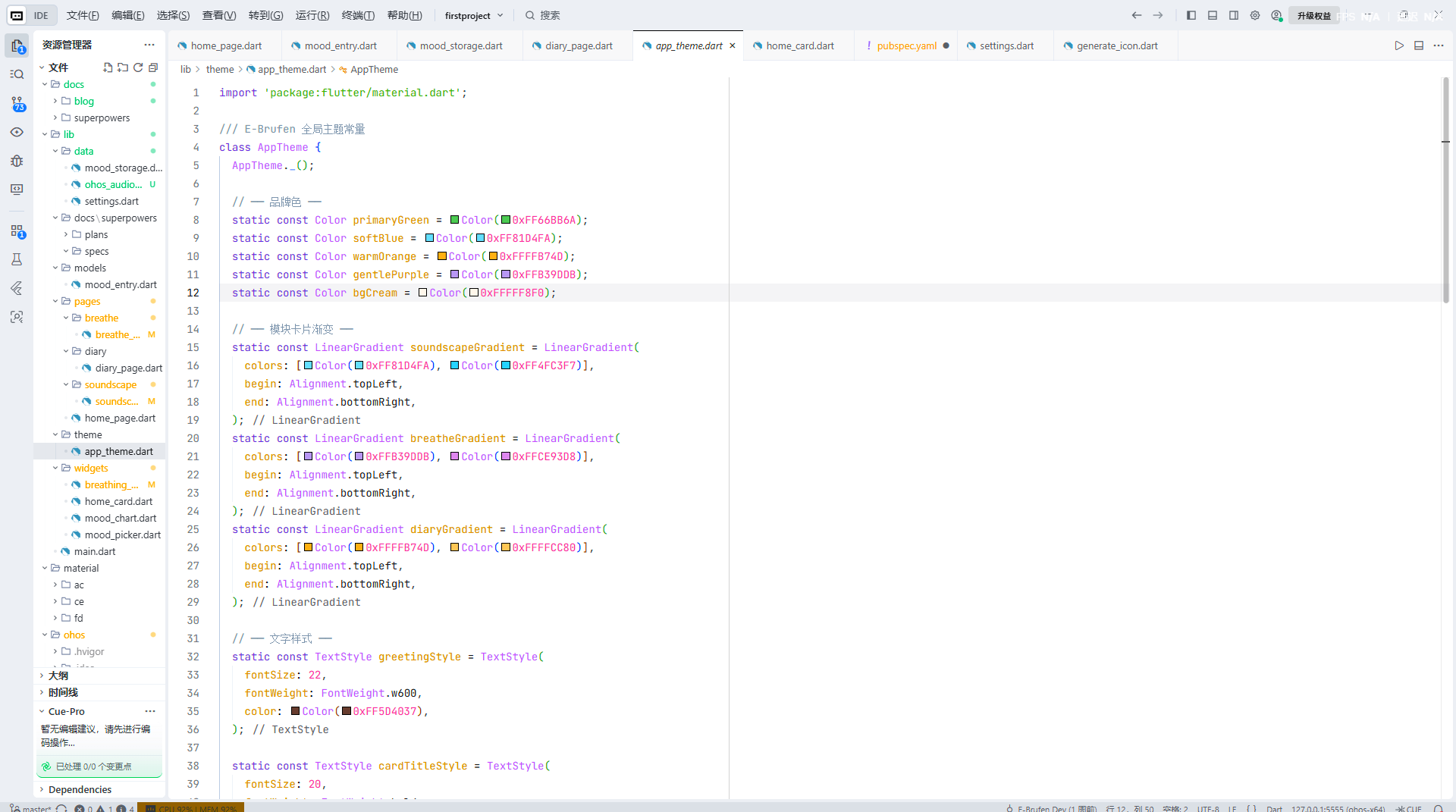Image resolution: width=1456 pixels, height=812 pixels.
Task: Expand the Dependencies section
Action: [80, 789]
